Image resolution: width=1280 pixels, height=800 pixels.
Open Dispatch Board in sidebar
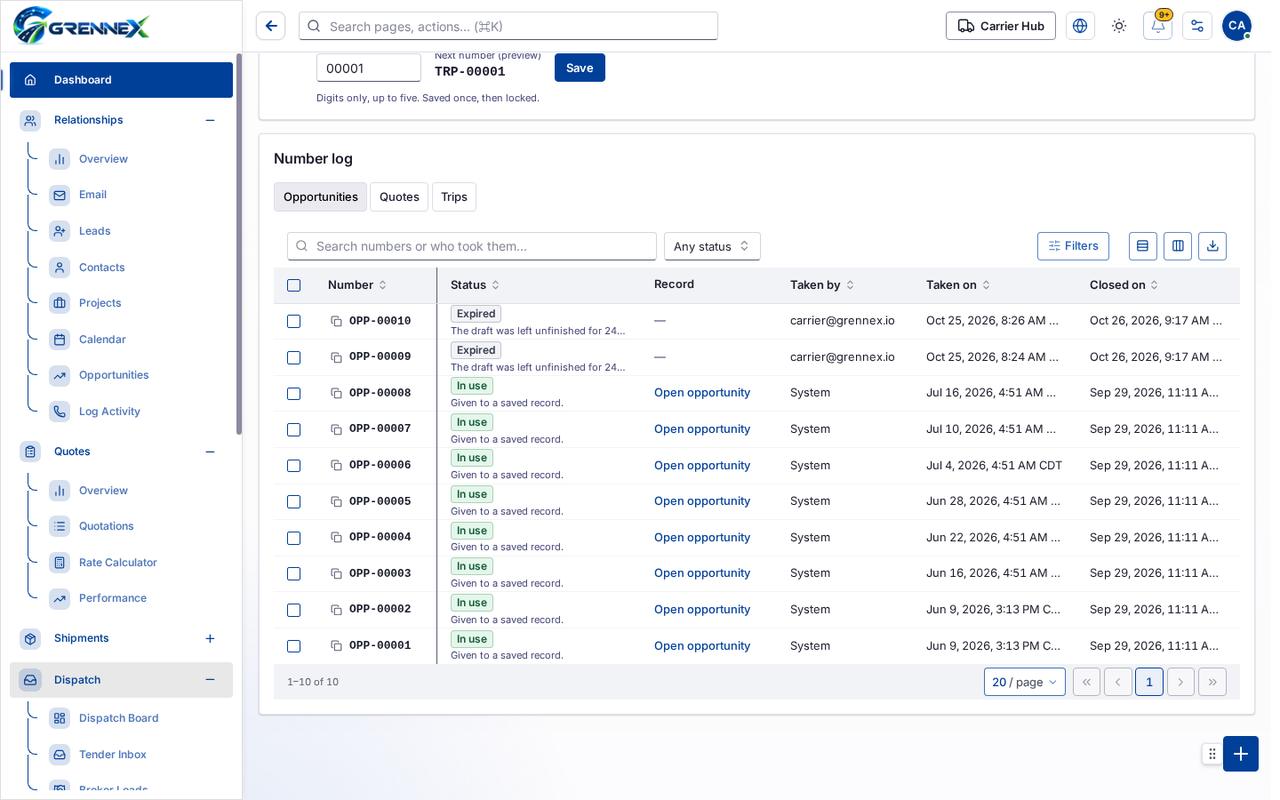[x=119, y=718]
